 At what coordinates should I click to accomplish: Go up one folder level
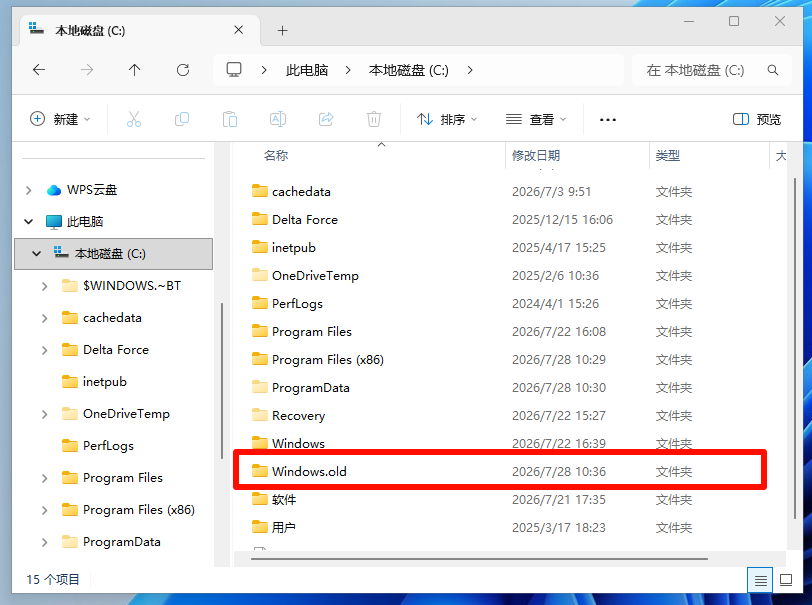[x=135, y=70]
